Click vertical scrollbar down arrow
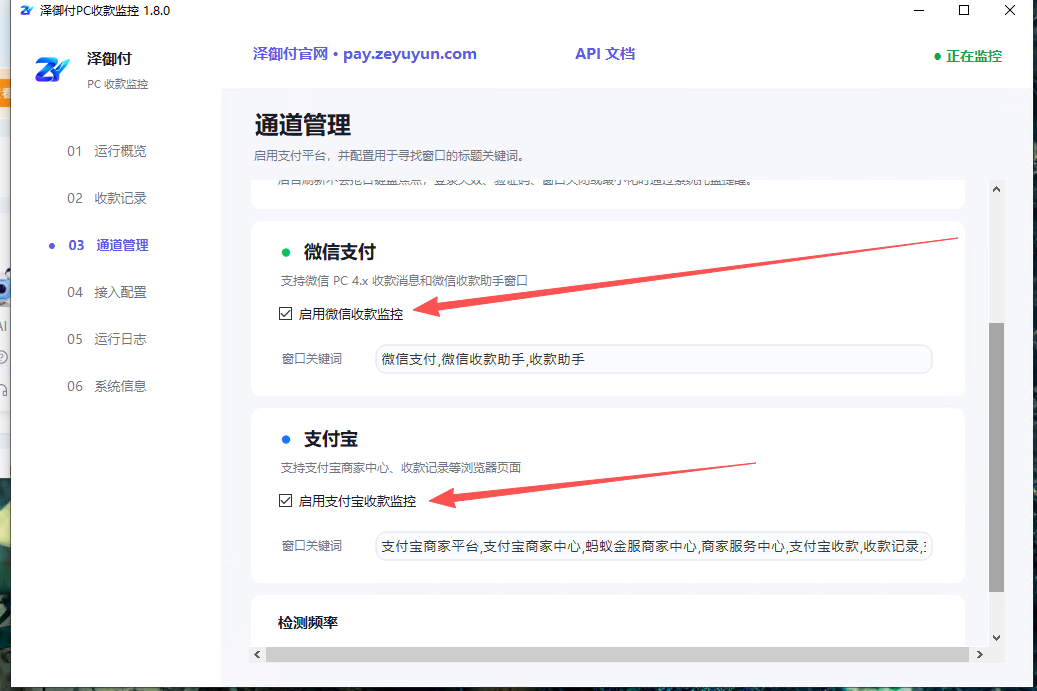1037x691 pixels. [x=997, y=638]
